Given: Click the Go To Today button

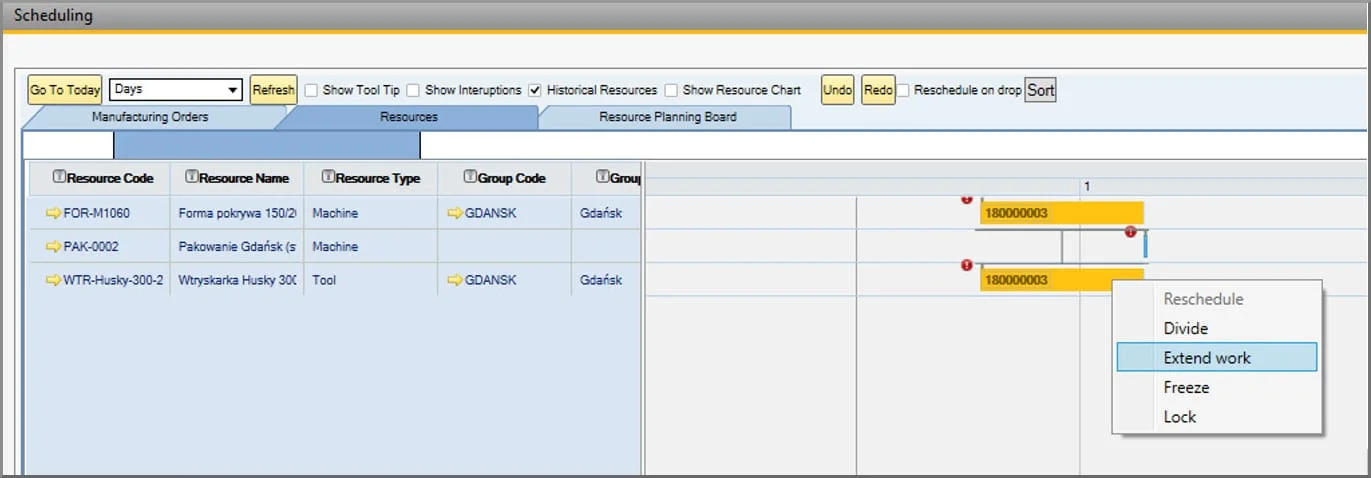Looking at the screenshot, I should [65, 90].
